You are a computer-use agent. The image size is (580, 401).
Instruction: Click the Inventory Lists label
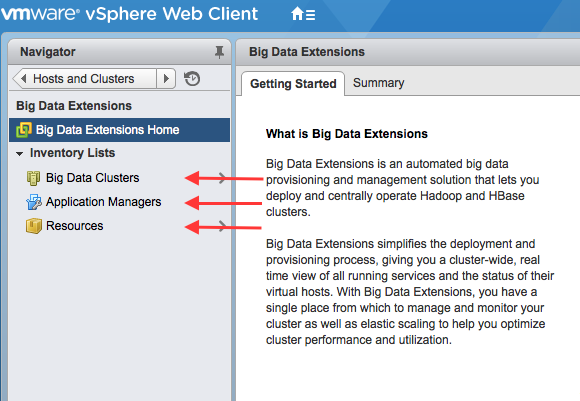tap(72, 153)
